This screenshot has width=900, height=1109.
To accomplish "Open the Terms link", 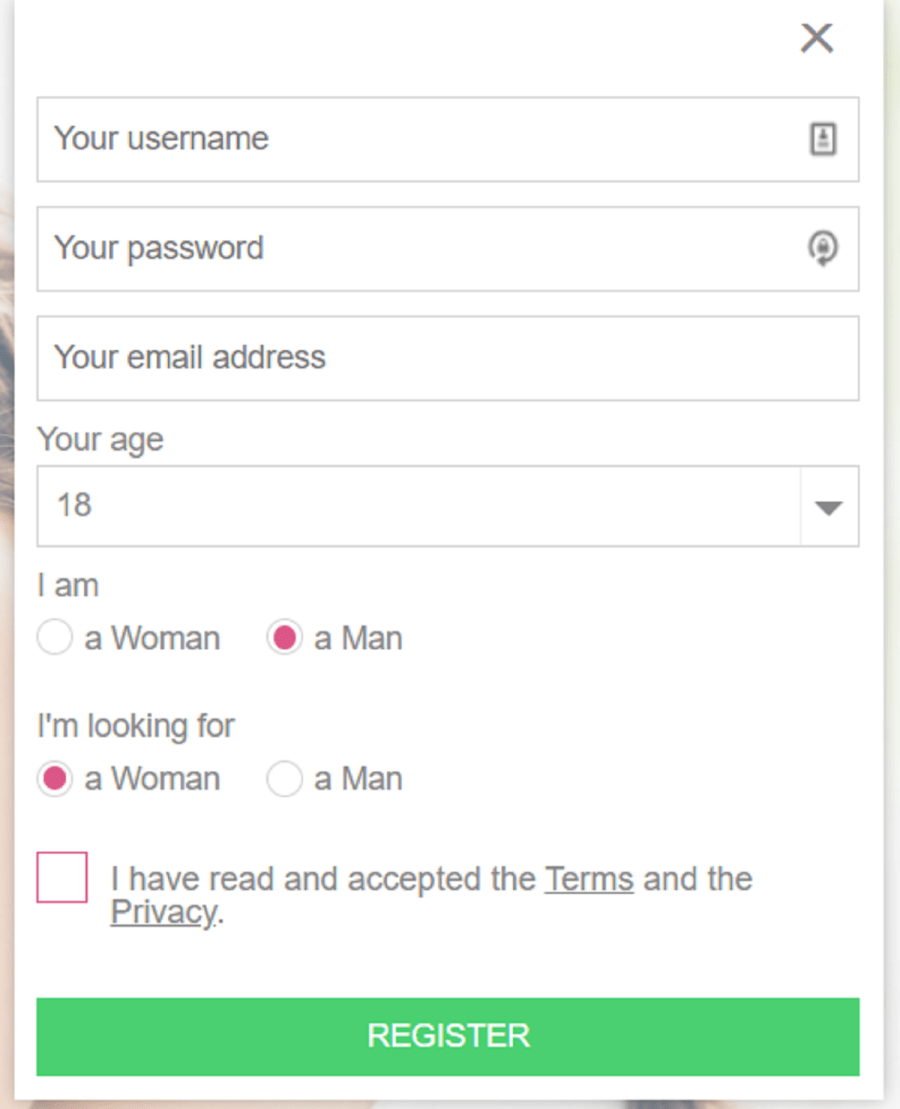I will tap(589, 878).
